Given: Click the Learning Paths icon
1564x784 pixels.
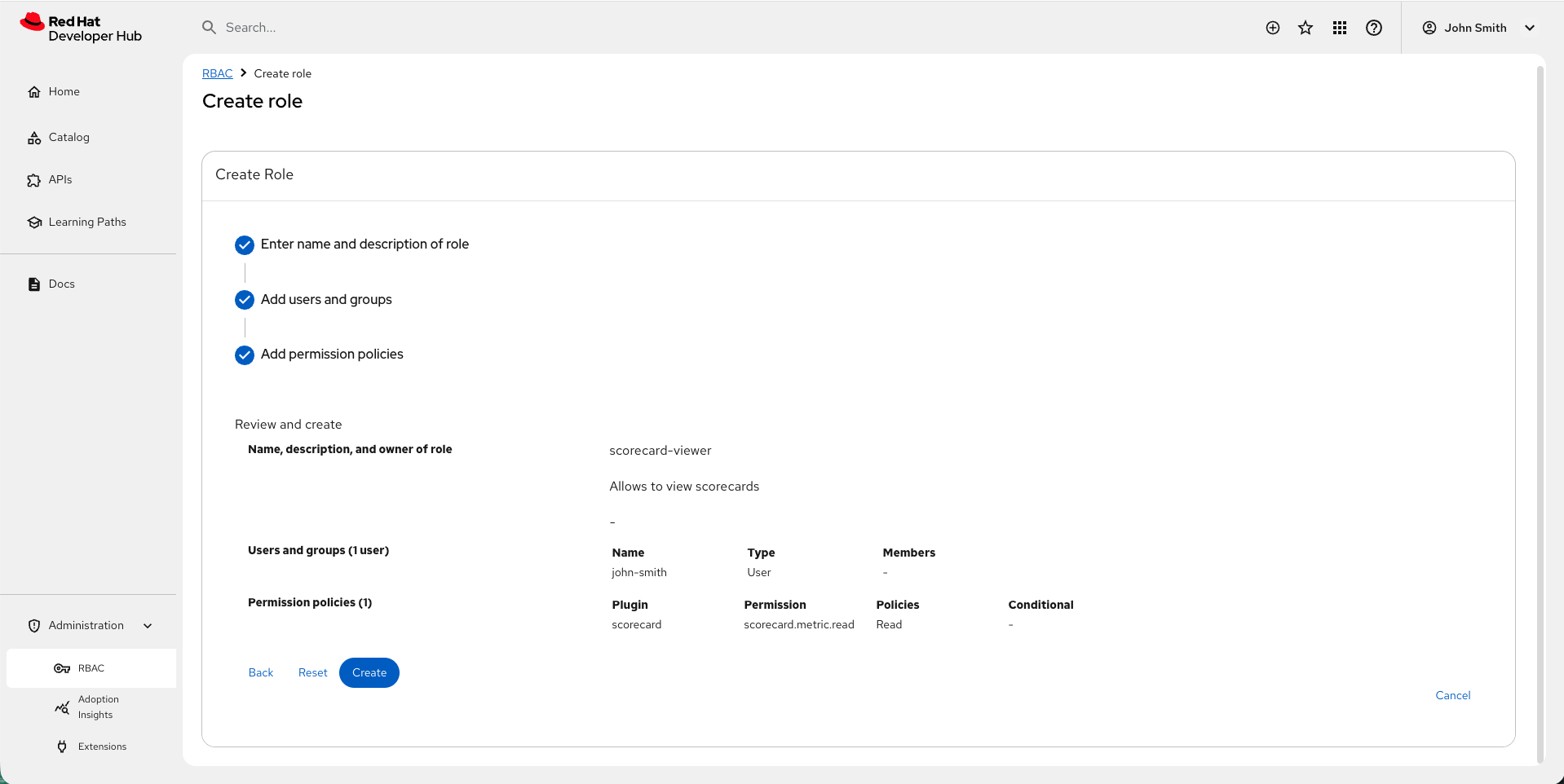Looking at the screenshot, I should 33,222.
